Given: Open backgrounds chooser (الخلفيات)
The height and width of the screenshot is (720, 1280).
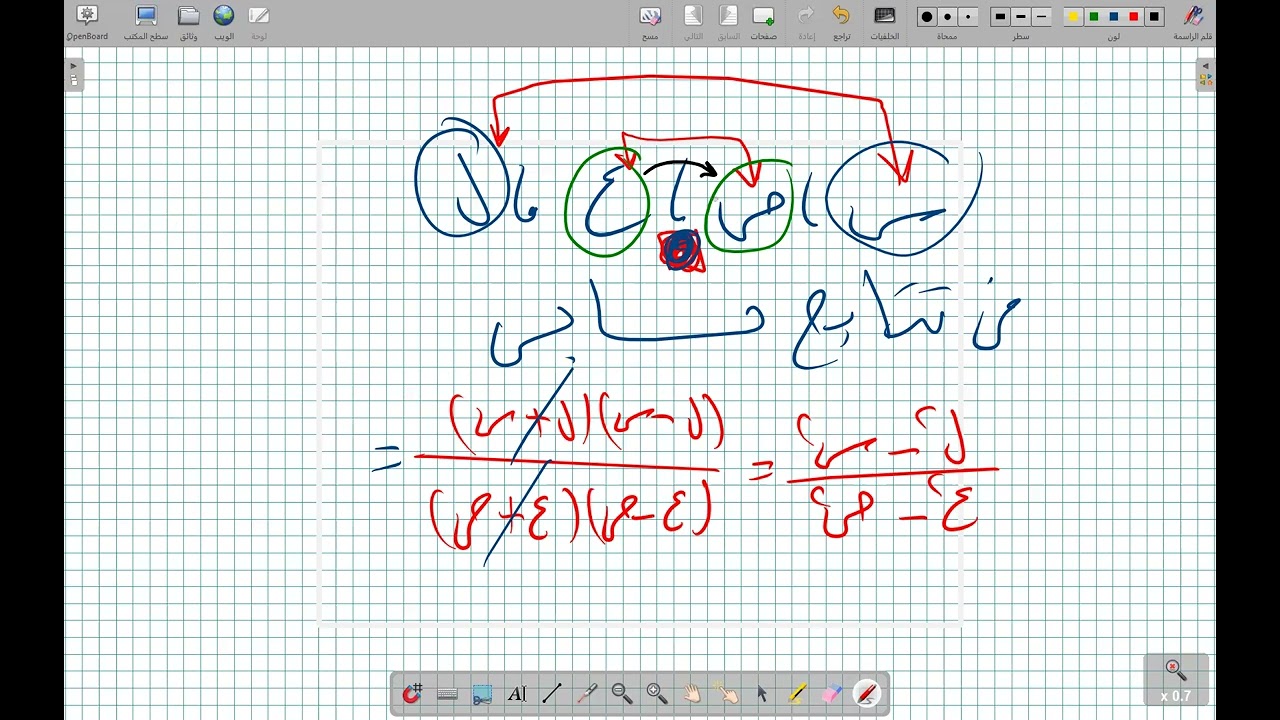Looking at the screenshot, I should tap(884, 22).
